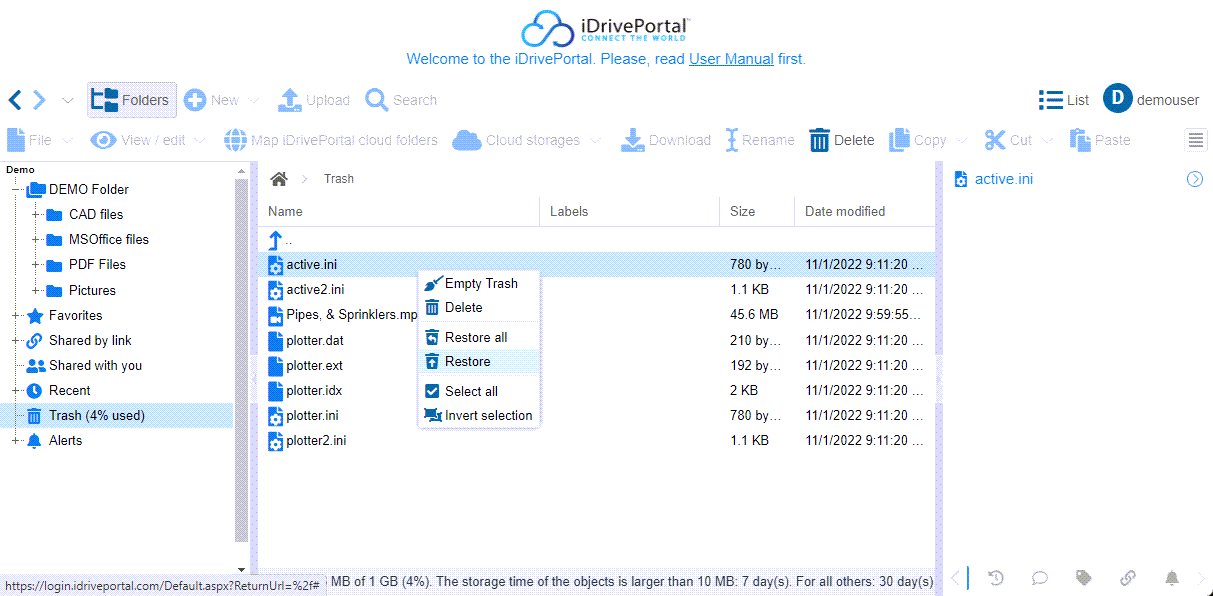The image size is (1213, 596).
Task: Click the folder tree vertical scrollbar
Action: click(241, 360)
